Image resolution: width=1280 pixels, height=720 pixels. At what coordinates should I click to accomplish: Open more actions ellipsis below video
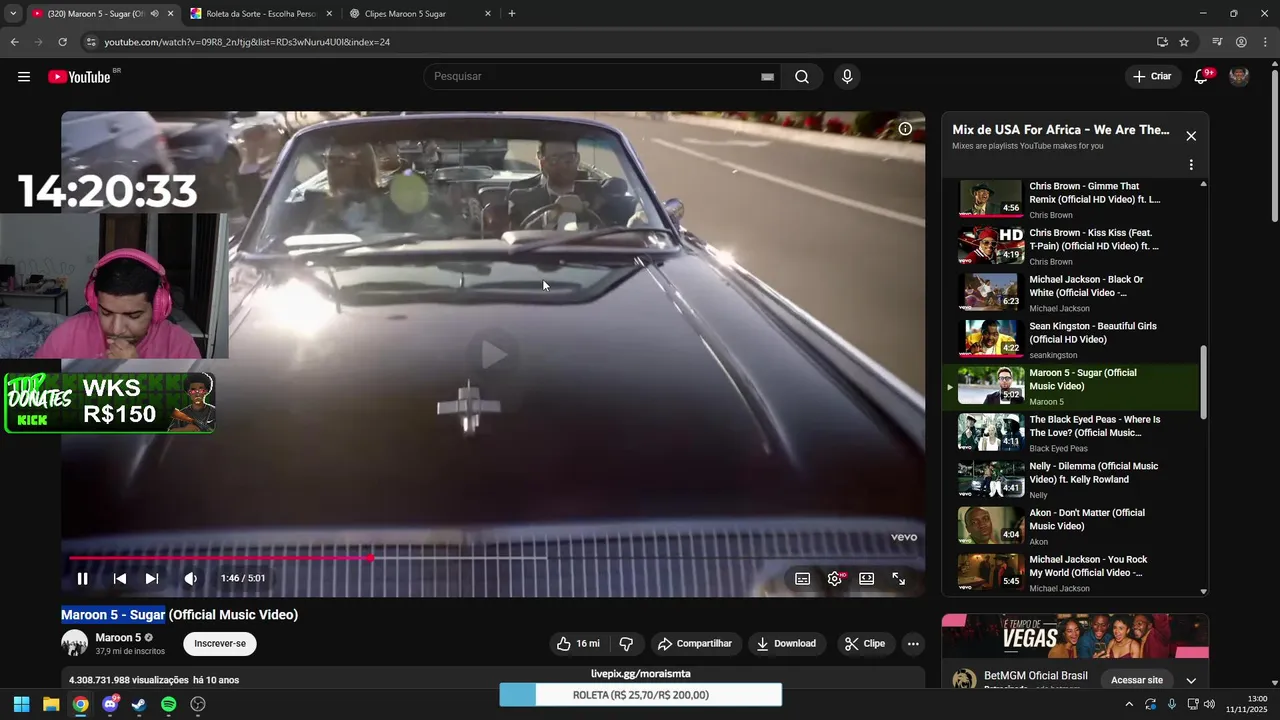coord(913,644)
